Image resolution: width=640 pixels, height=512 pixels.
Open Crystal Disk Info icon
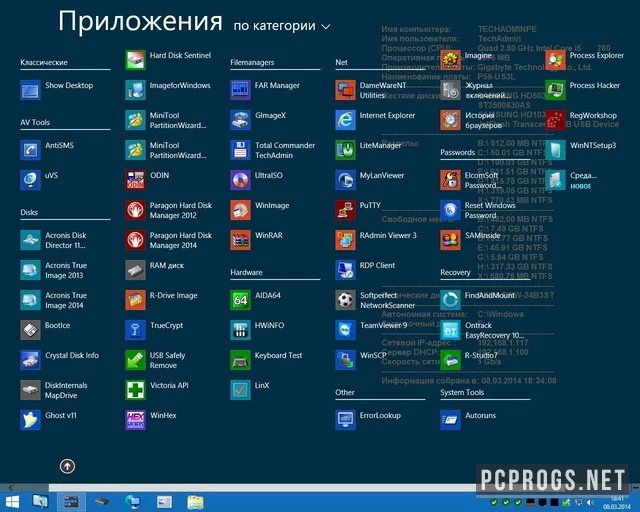click(30, 360)
